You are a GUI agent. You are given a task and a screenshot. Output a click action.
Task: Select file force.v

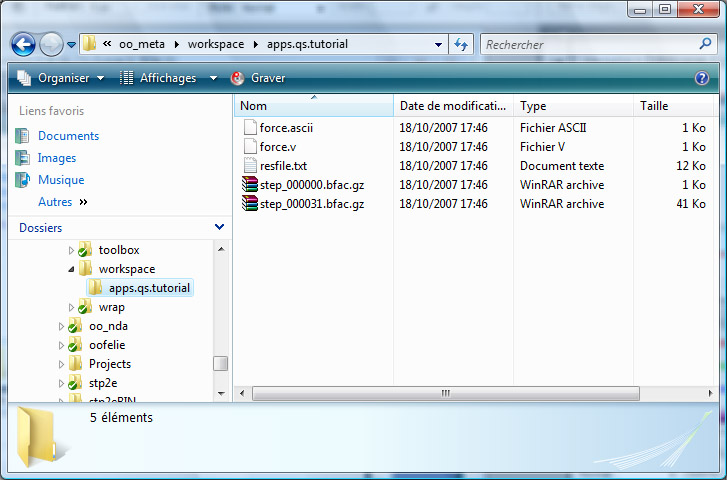point(278,147)
